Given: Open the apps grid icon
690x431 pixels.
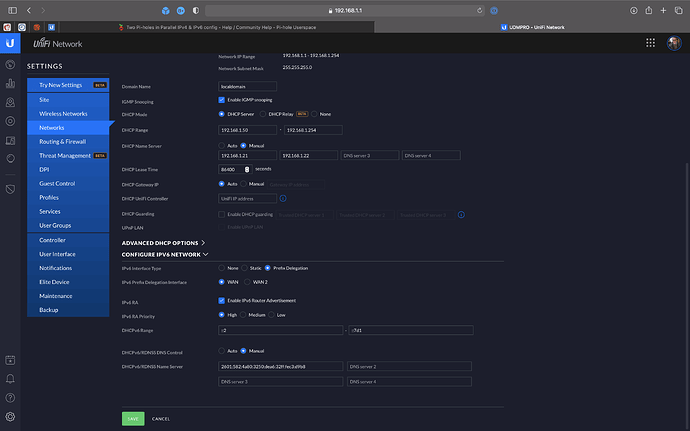Looking at the screenshot, I should coord(650,43).
